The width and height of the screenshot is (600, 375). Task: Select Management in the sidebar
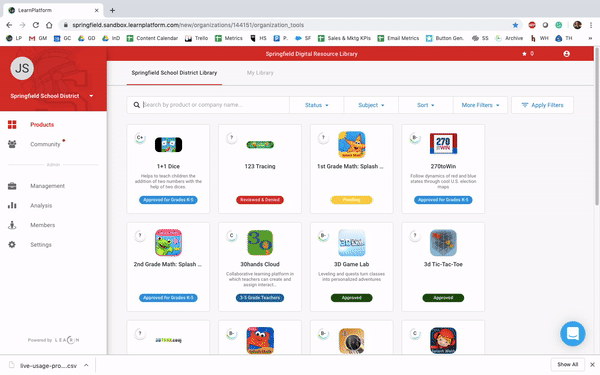(x=47, y=186)
